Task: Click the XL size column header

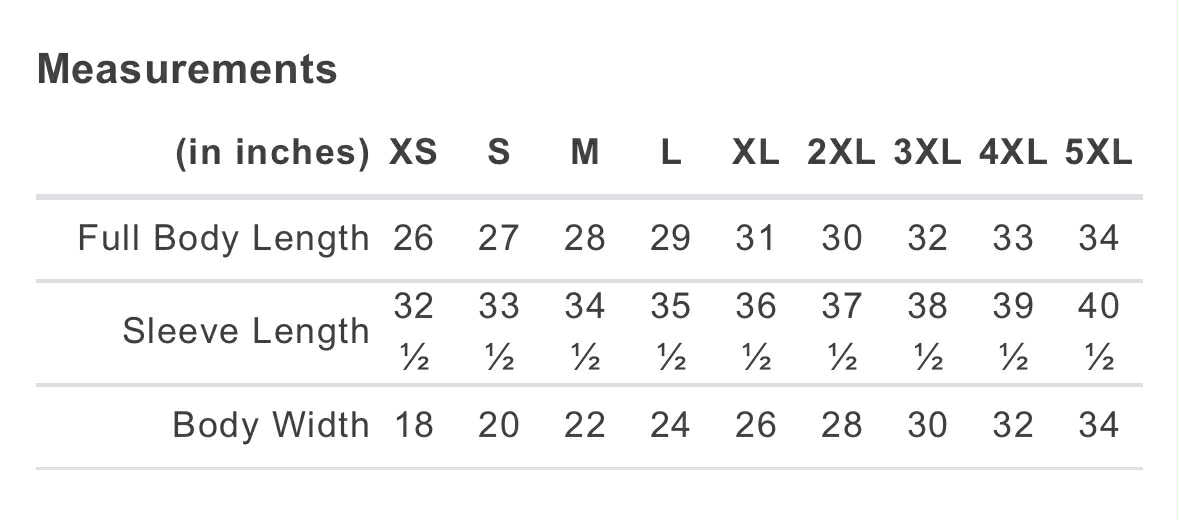Action: tap(755, 153)
